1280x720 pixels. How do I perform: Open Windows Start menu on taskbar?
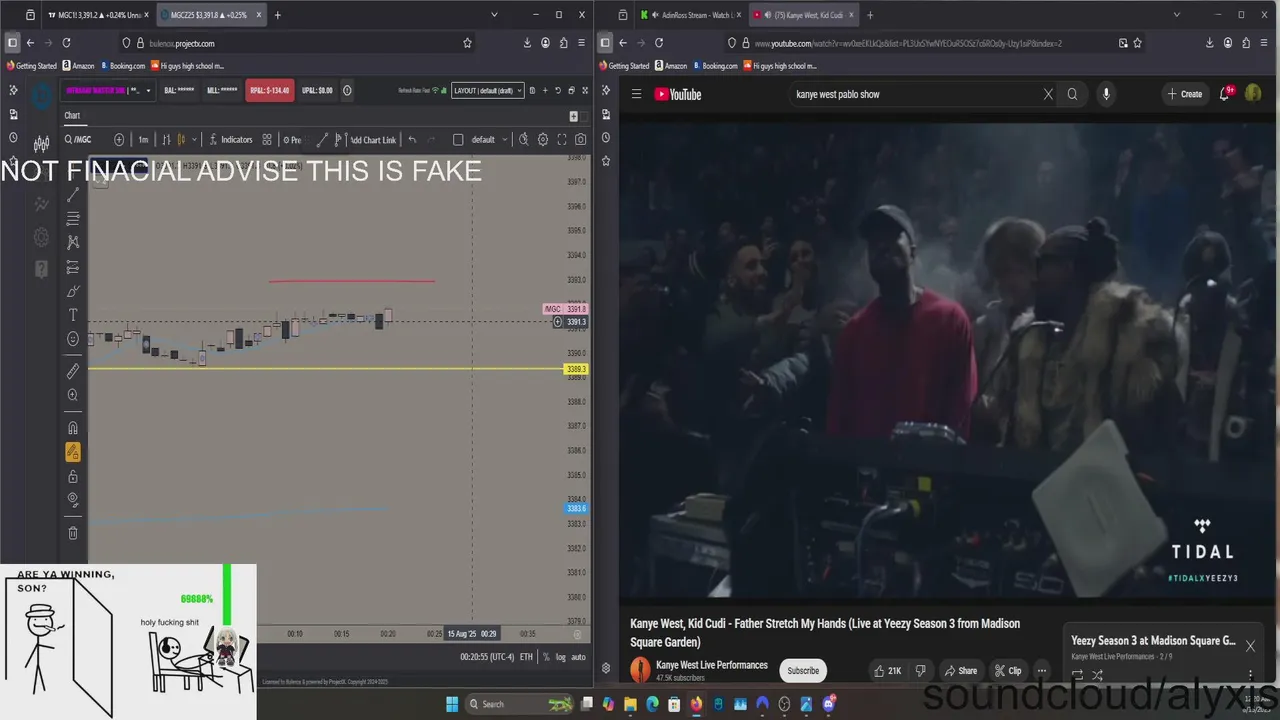451,704
